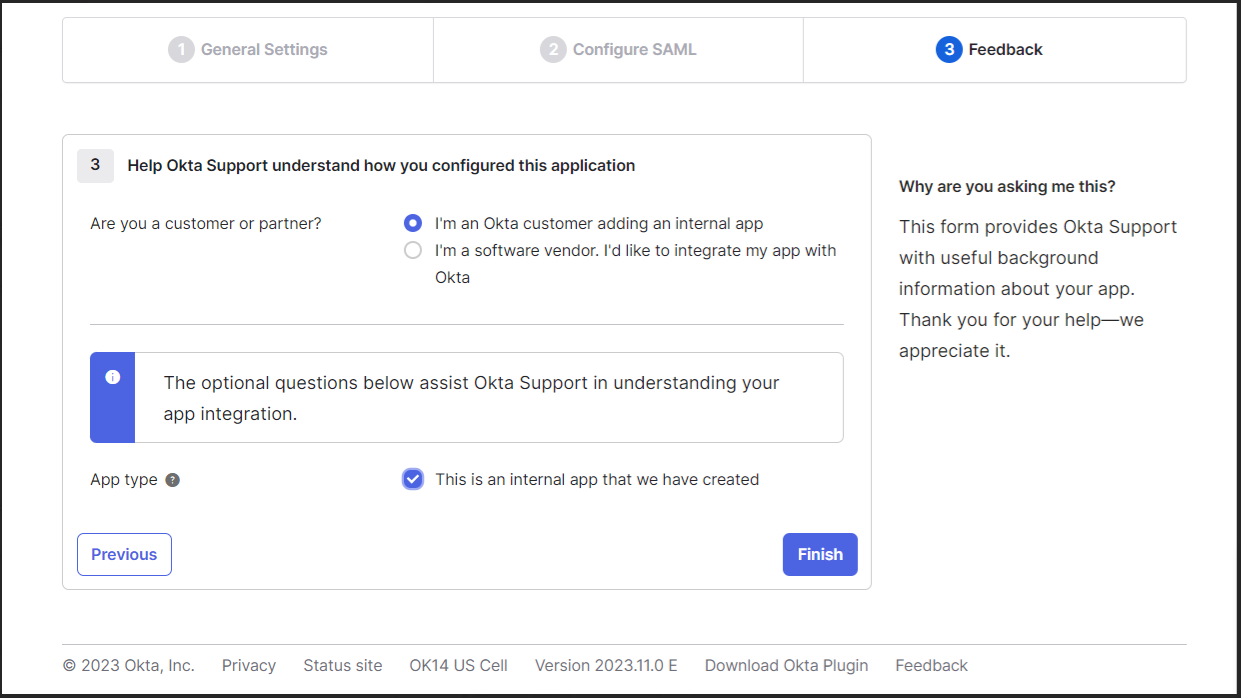This screenshot has height=698, width=1241.
Task: Open the Privacy link in the footer
Action: tap(249, 665)
